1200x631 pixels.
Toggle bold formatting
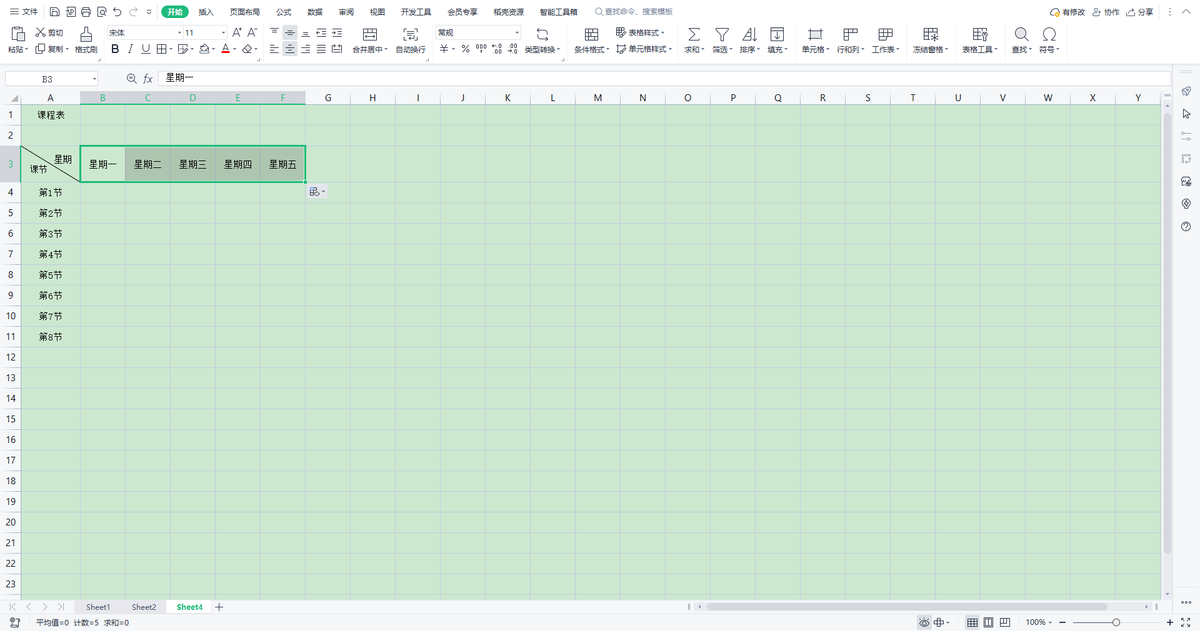(x=115, y=49)
